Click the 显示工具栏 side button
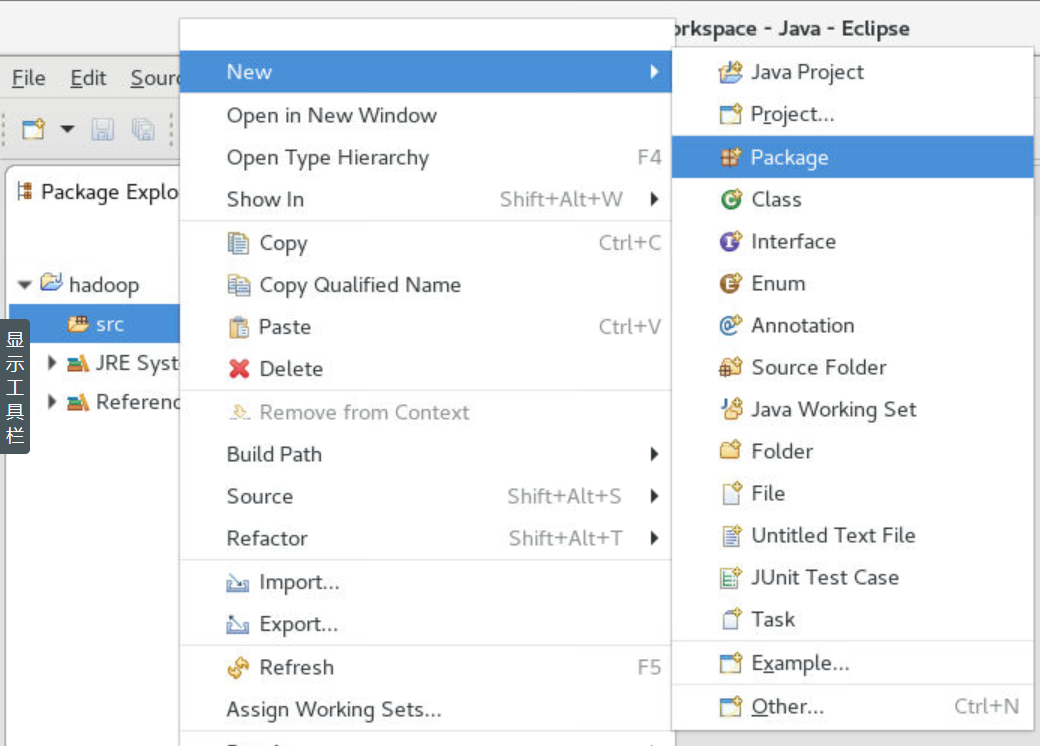Image resolution: width=1040 pixels, height=746 pixels. 15,386
